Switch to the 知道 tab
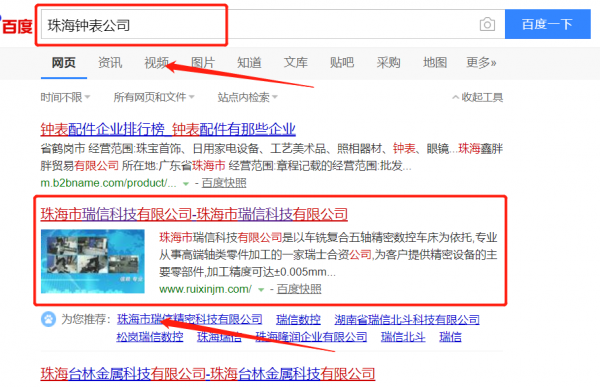600x387 pixels. [x=249, y=62]
